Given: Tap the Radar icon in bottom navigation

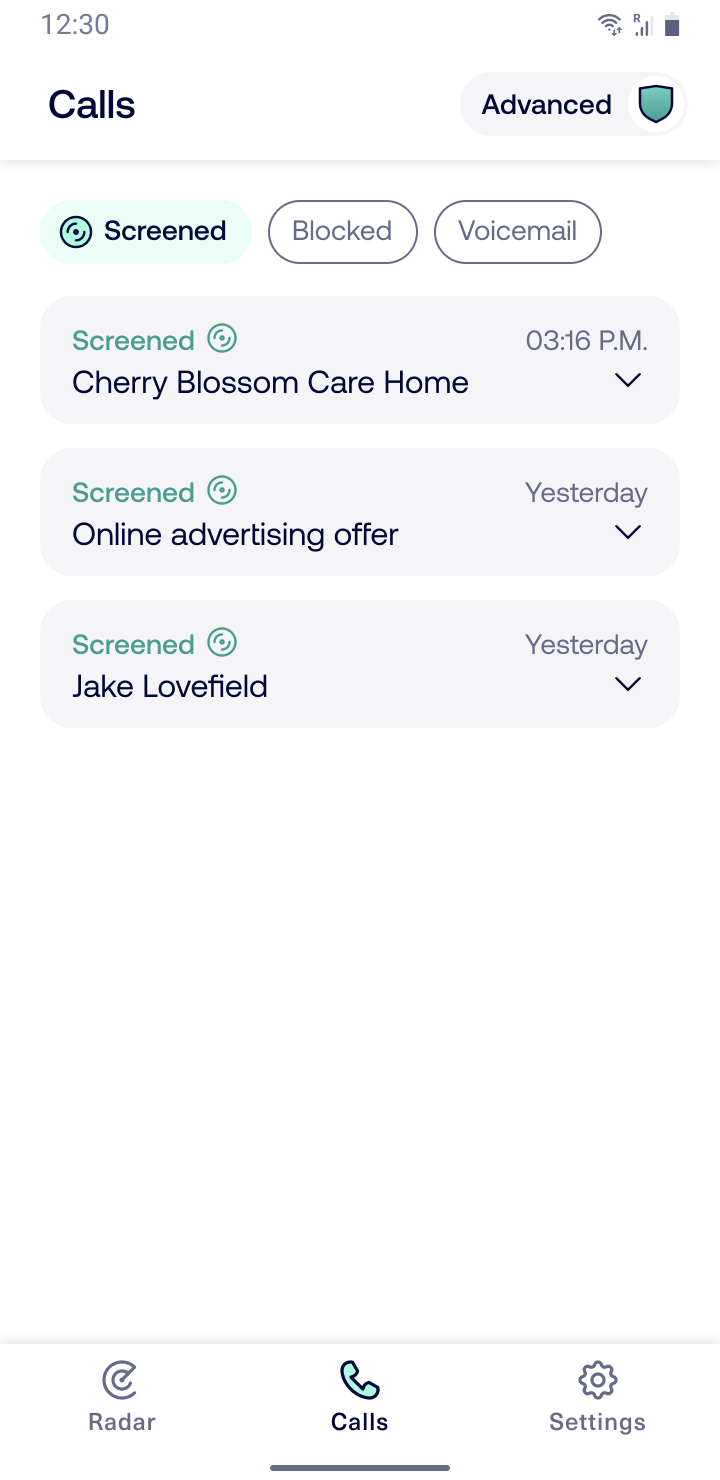Looking at the screenshot, I should point(121,1381).
